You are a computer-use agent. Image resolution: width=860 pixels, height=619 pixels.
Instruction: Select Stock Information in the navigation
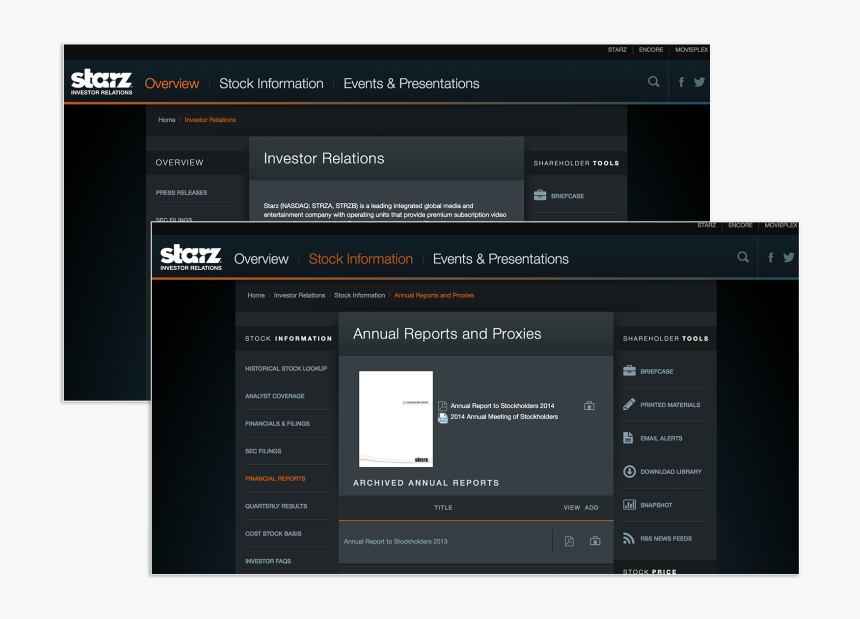pyautogui.click(x=360, y=258)
